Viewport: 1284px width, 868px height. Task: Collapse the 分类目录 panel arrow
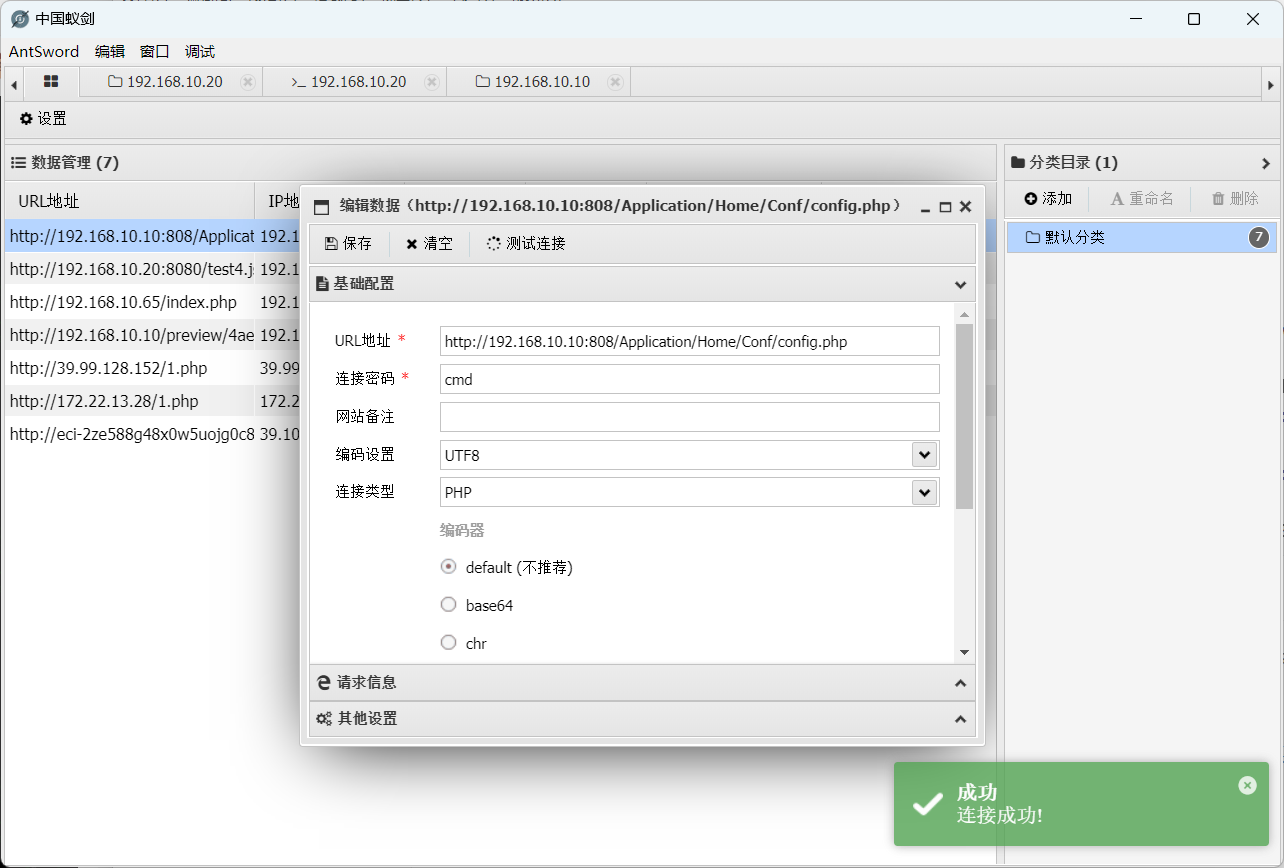(1266, 163)
